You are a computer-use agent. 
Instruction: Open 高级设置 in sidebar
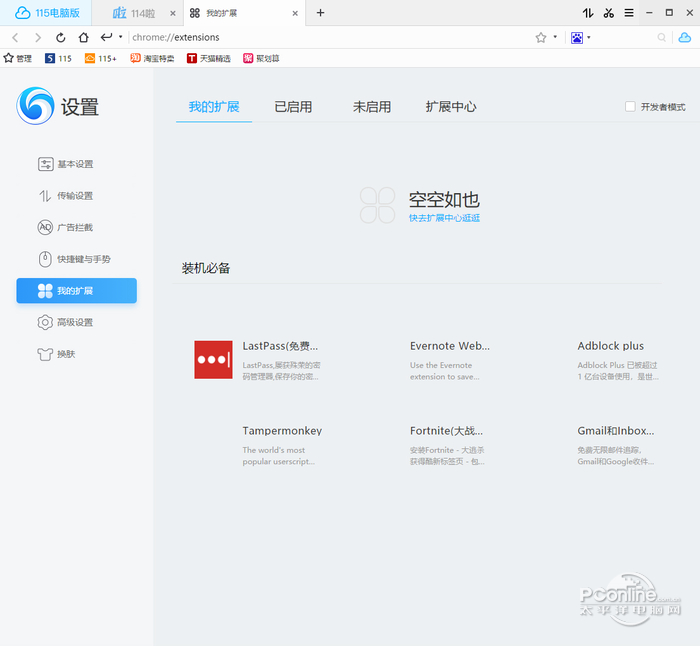(x=66, y=322)
